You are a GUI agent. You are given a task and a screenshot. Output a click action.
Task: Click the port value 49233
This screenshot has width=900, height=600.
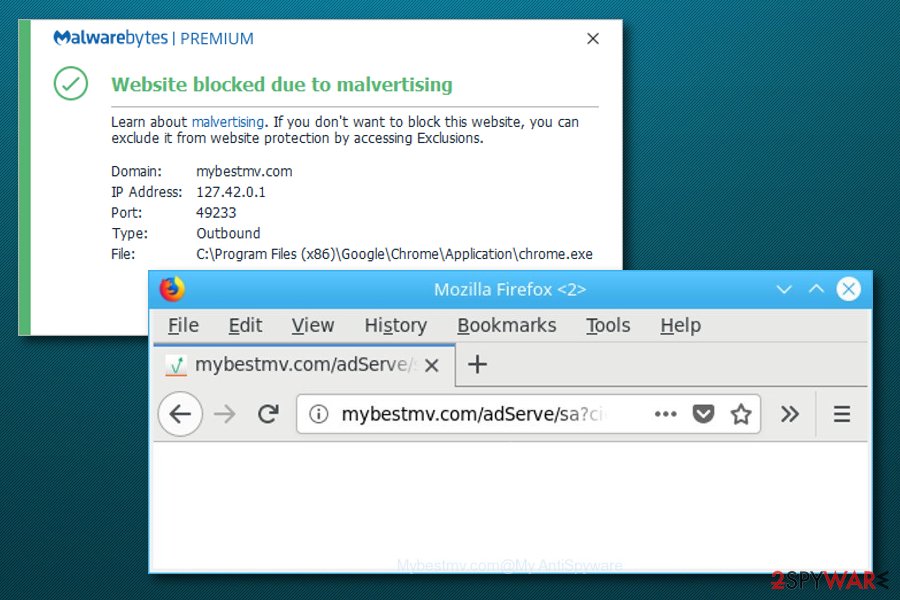(216, 212)
